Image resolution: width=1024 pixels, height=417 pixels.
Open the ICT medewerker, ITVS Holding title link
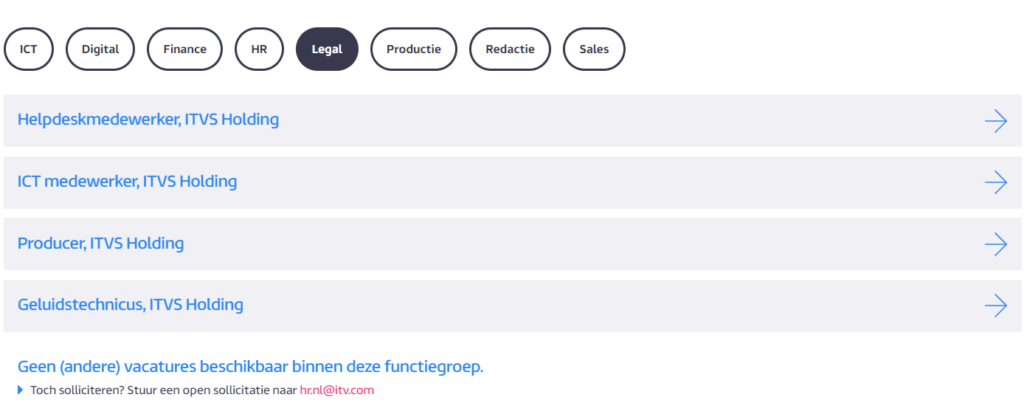point(127,182)
